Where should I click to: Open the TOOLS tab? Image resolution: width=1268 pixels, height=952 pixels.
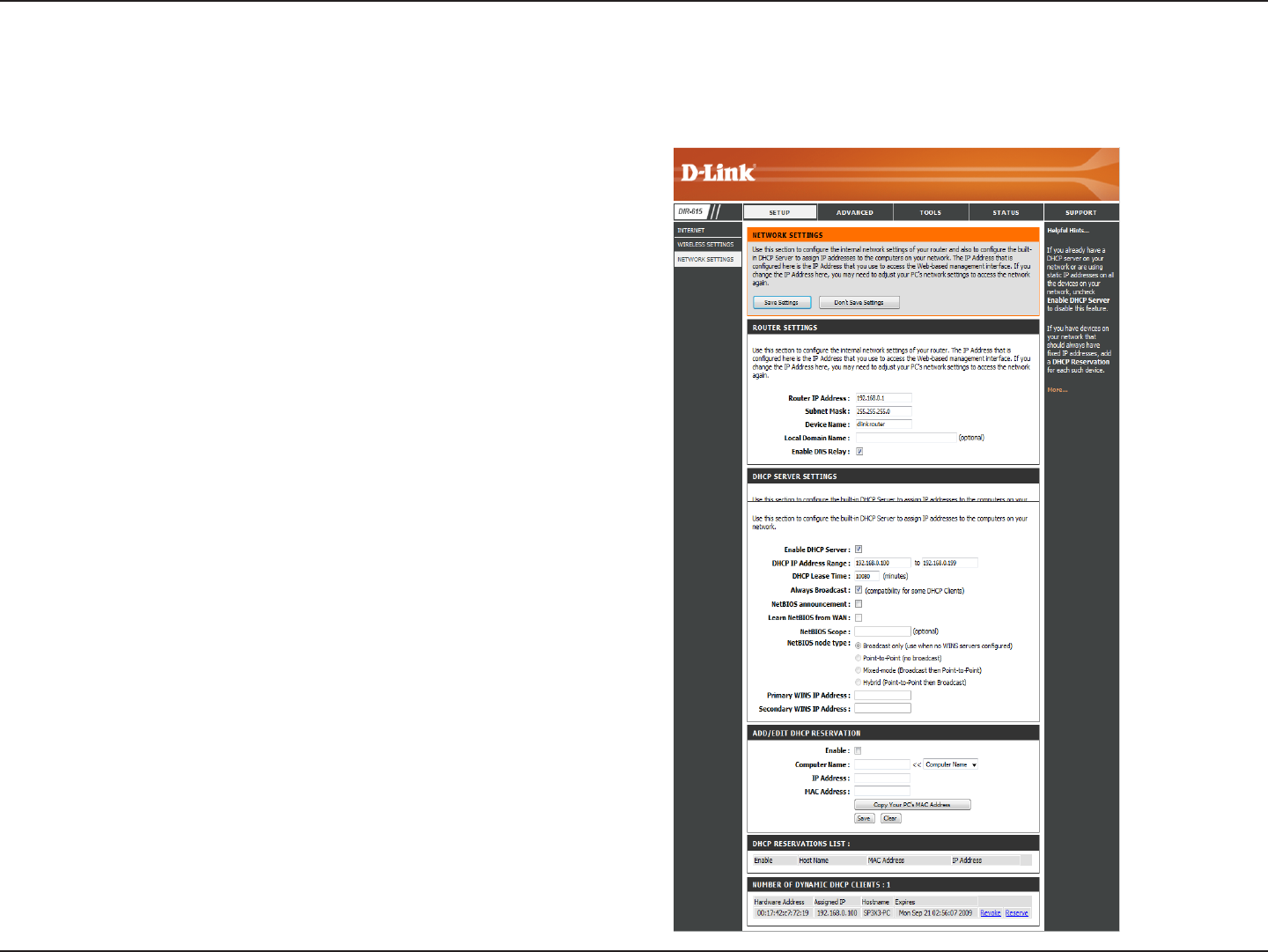tap(931, 212)
